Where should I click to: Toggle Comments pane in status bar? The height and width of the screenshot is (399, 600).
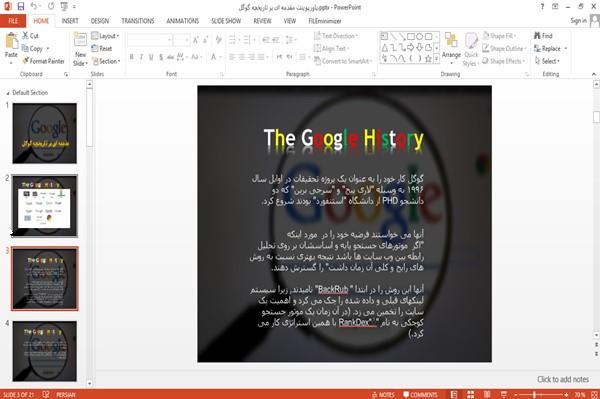[420, 395]
